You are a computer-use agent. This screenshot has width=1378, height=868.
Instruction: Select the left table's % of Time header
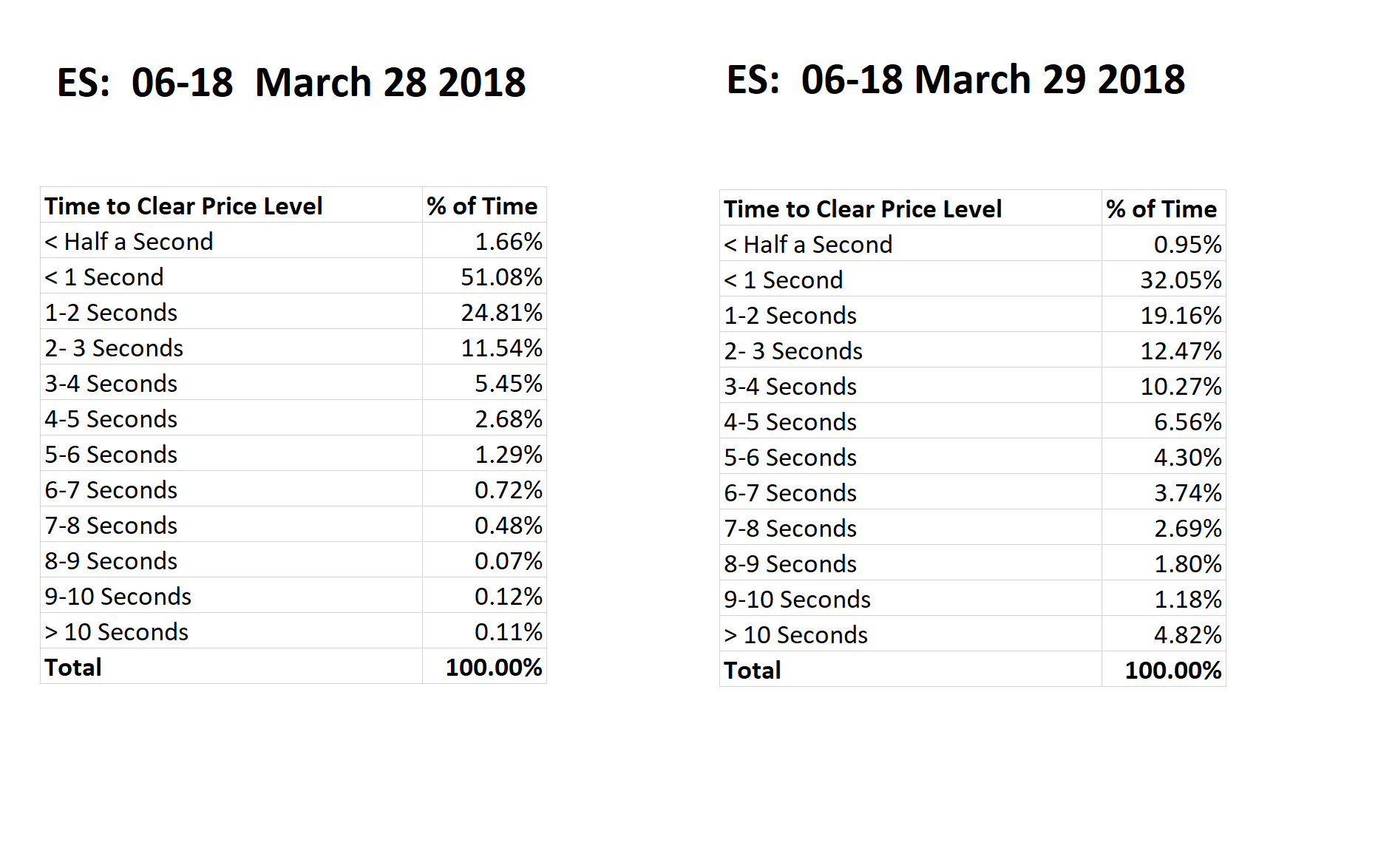484,206
